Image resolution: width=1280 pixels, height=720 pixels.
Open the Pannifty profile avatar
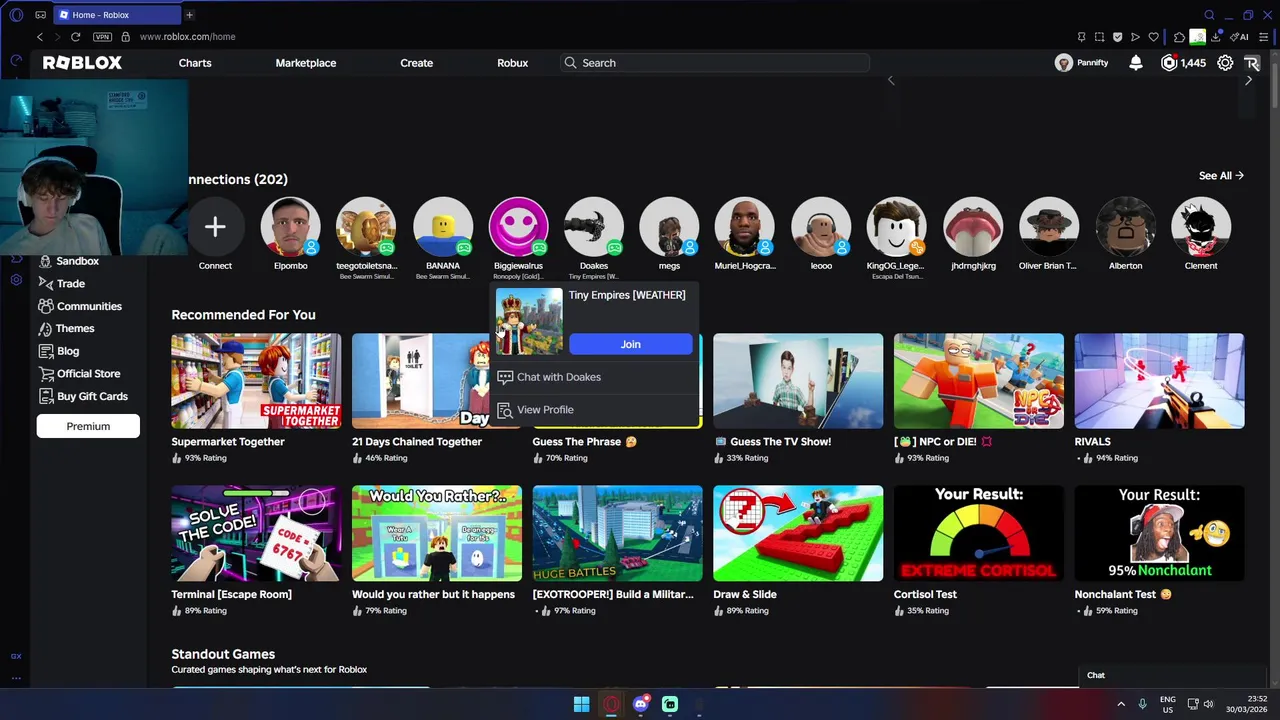tap(1064, 63)
